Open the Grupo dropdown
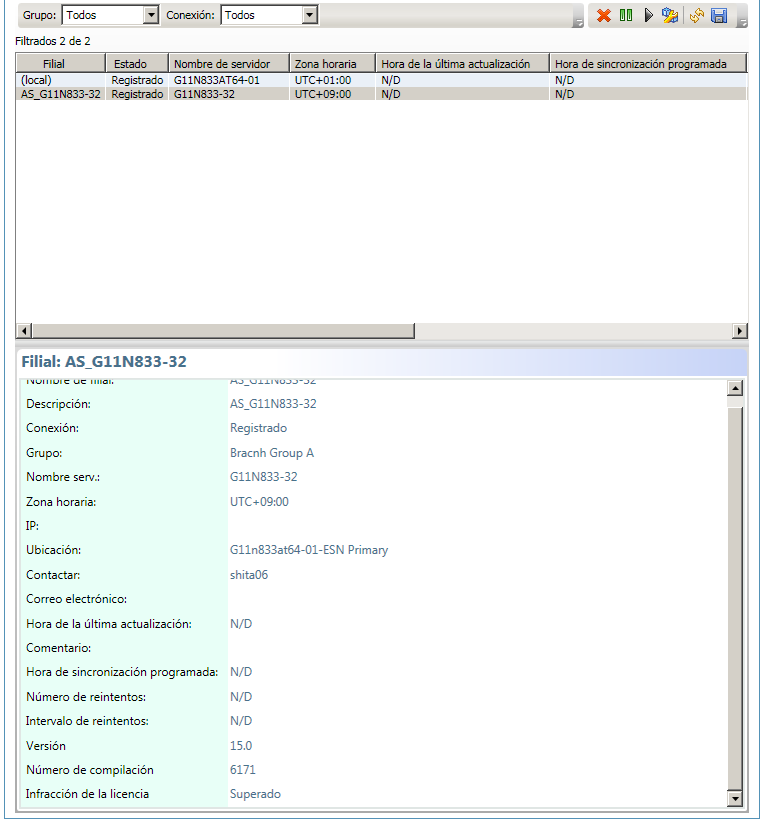The height and width of the screenshot is (819, 761). click(x=150, y=15)
